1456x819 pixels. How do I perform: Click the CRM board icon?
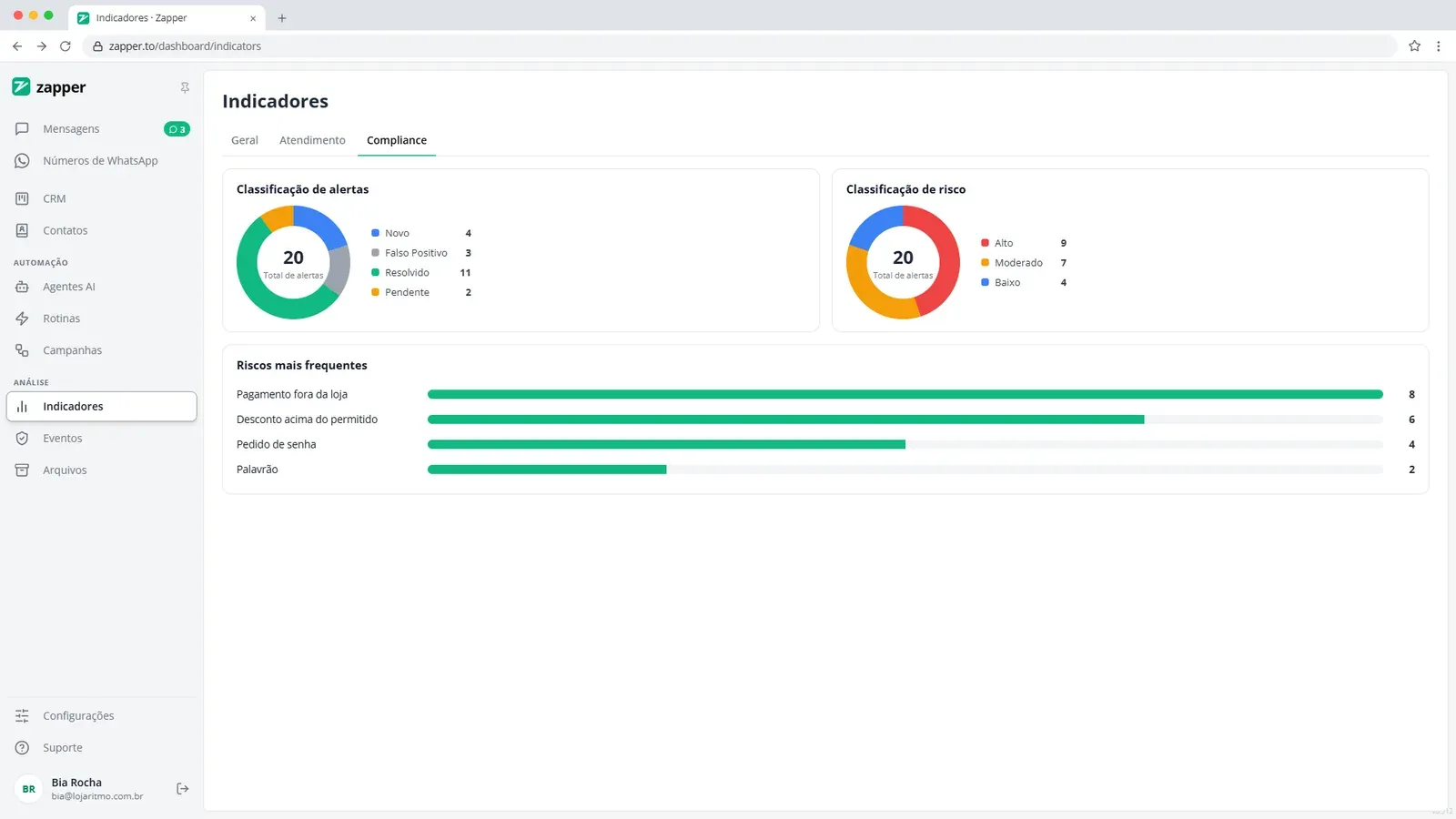tap(22, 198)
